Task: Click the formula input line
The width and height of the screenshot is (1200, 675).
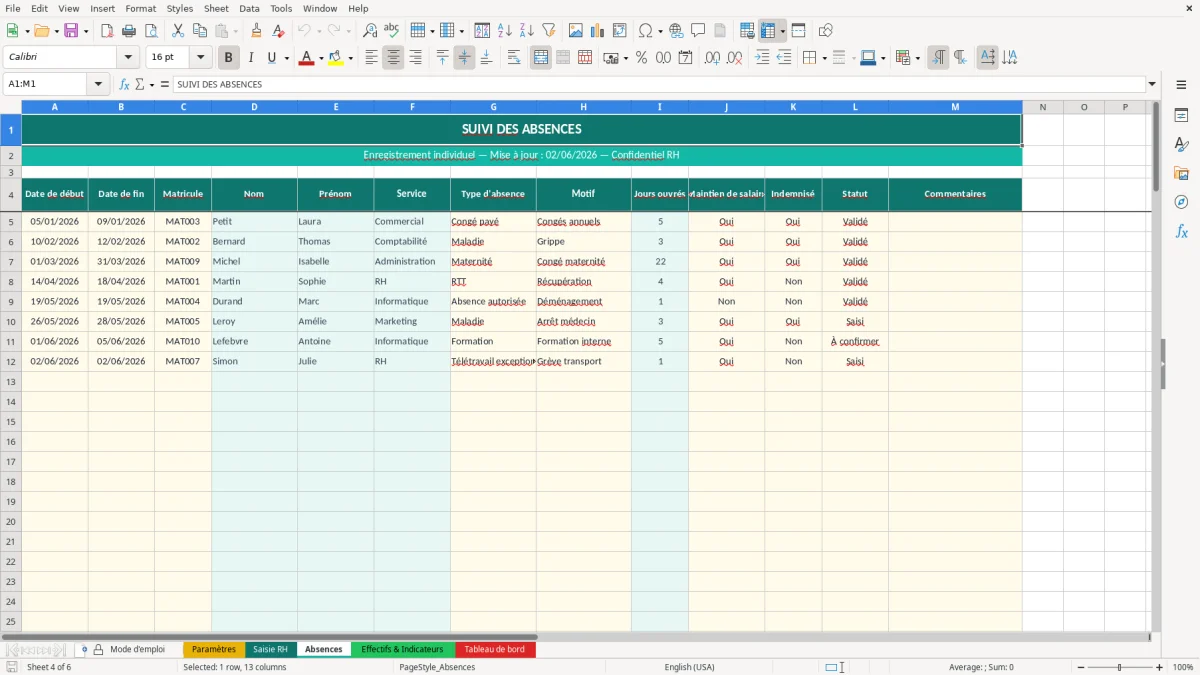Action: (659, 85)
